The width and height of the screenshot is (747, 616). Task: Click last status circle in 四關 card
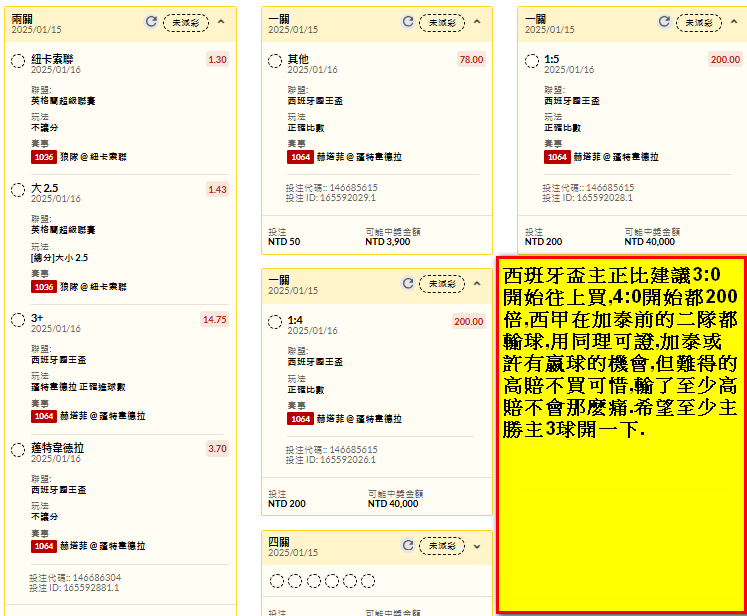368,581
